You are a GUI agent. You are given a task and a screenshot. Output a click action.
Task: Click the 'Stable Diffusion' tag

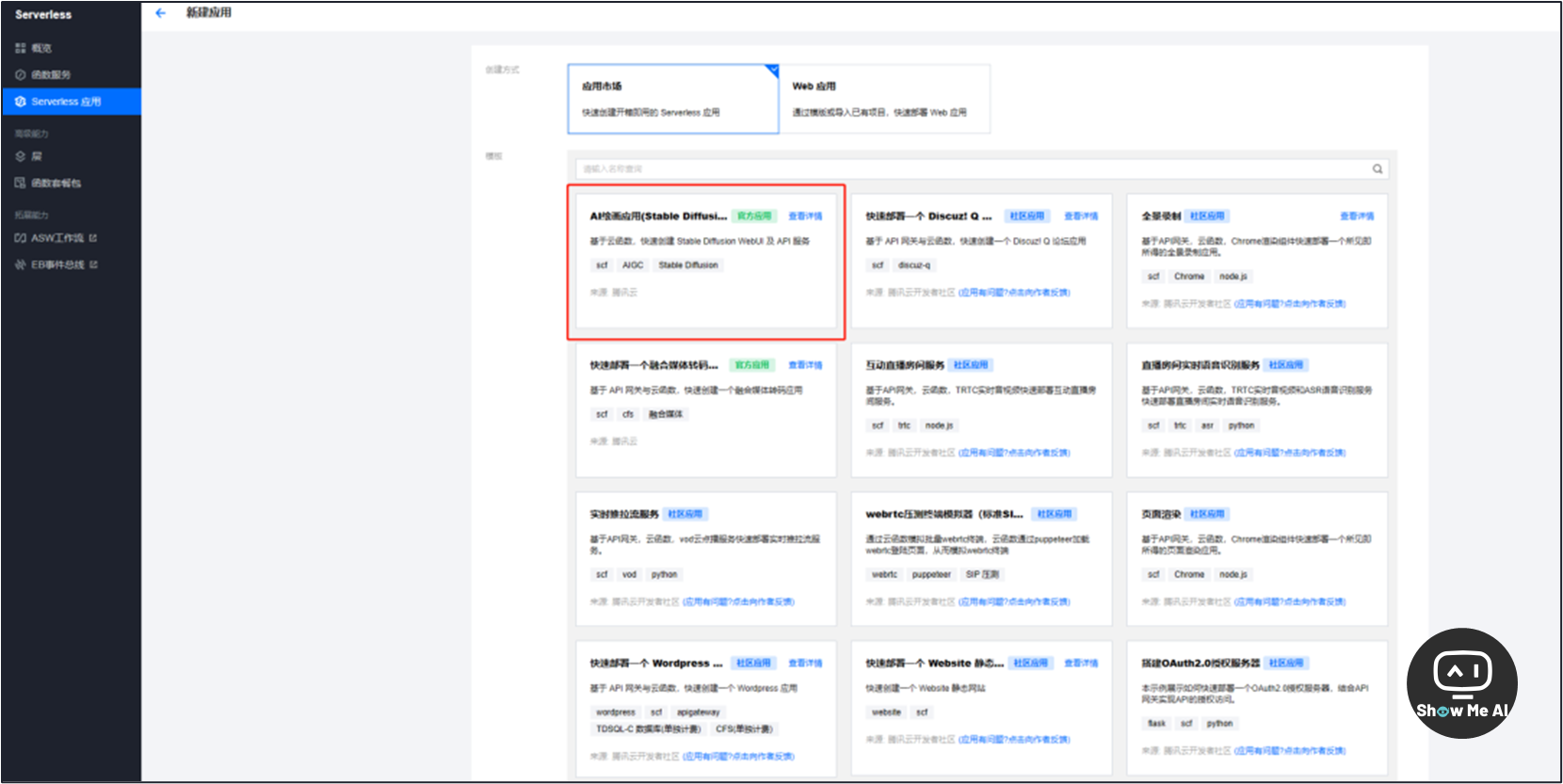(688, 265)
